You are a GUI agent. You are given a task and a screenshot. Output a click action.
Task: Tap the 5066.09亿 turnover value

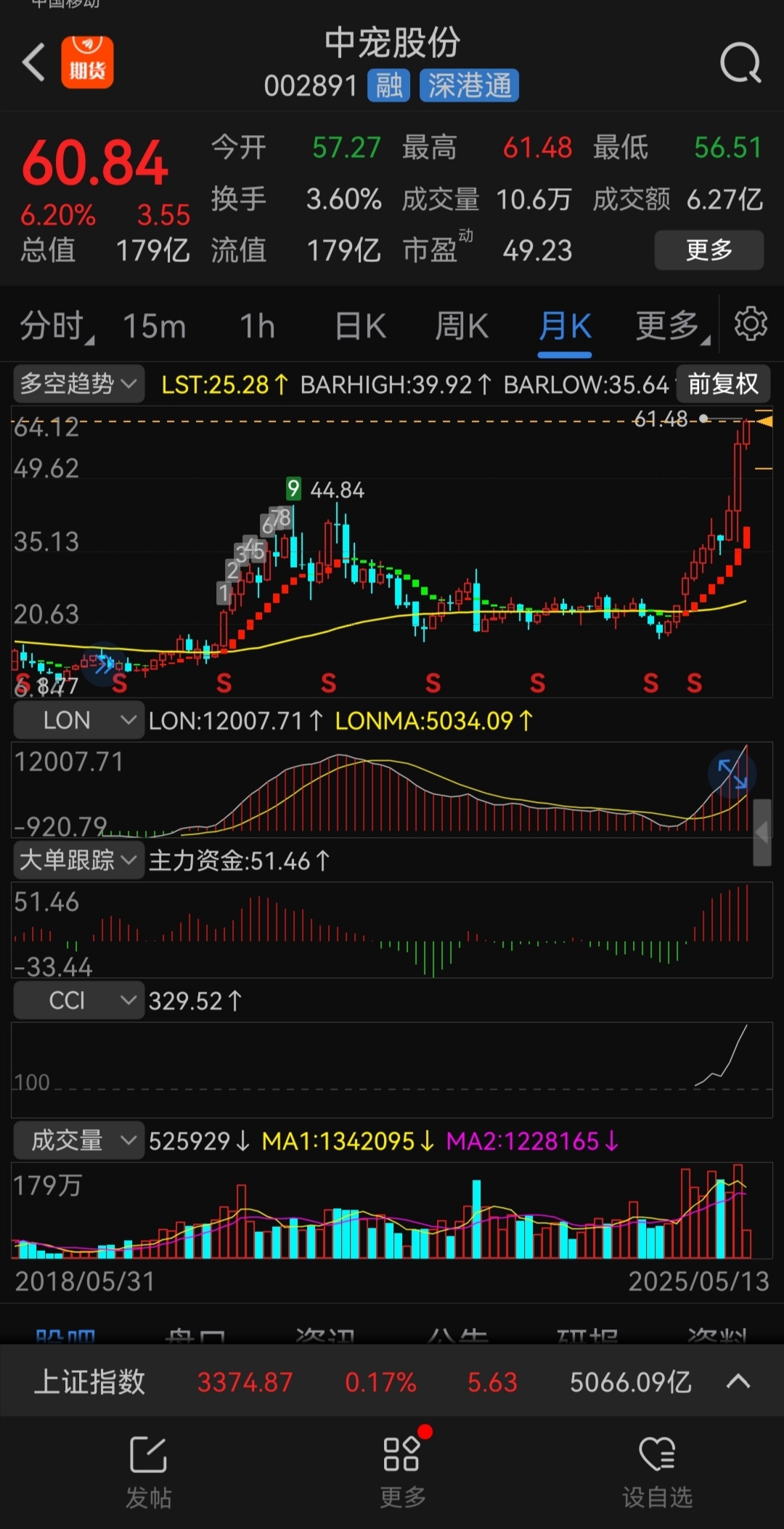(630, 1382)
